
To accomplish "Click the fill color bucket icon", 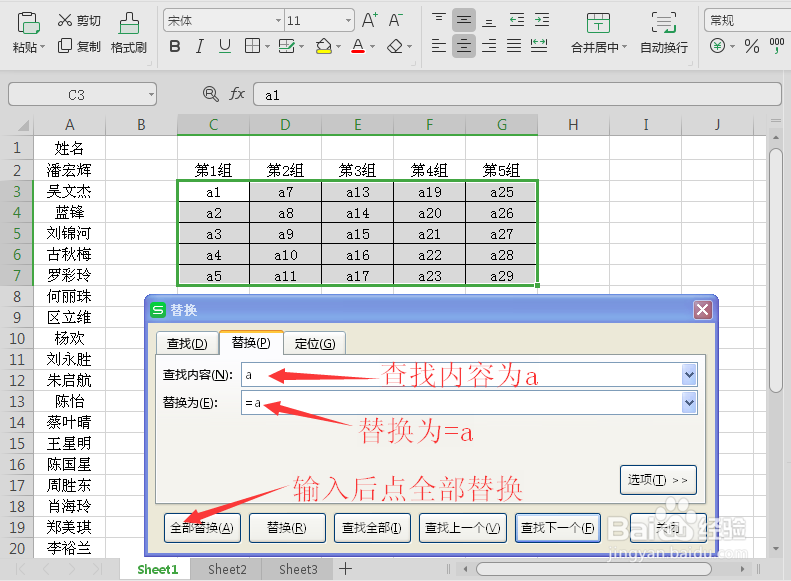I will (323, 46).
